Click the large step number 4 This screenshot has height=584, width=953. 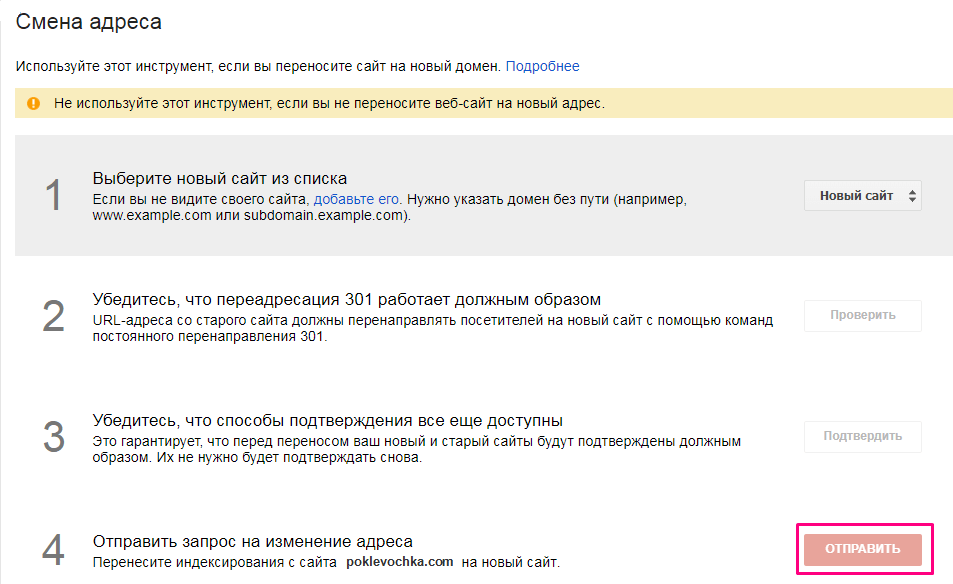(x=53, y=551)
